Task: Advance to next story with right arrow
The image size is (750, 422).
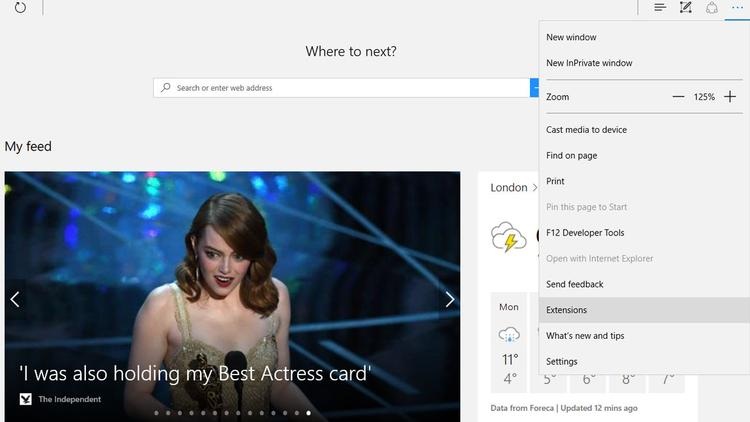Action: coord(450,299)
